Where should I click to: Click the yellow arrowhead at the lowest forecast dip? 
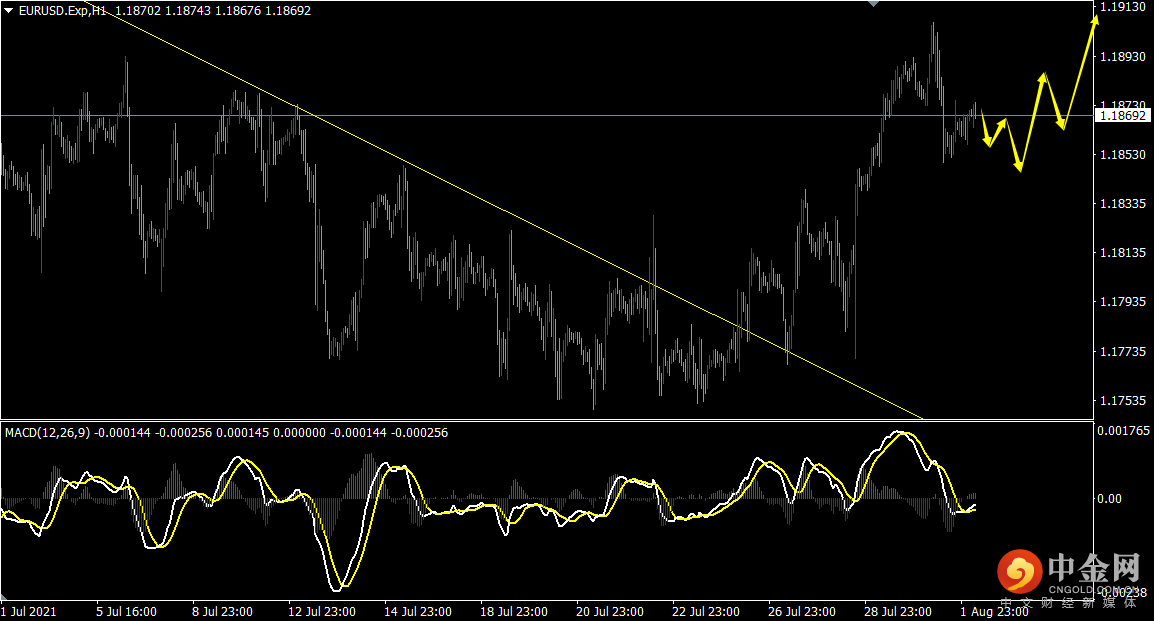pyautogui.click(x=1019, y=166)
